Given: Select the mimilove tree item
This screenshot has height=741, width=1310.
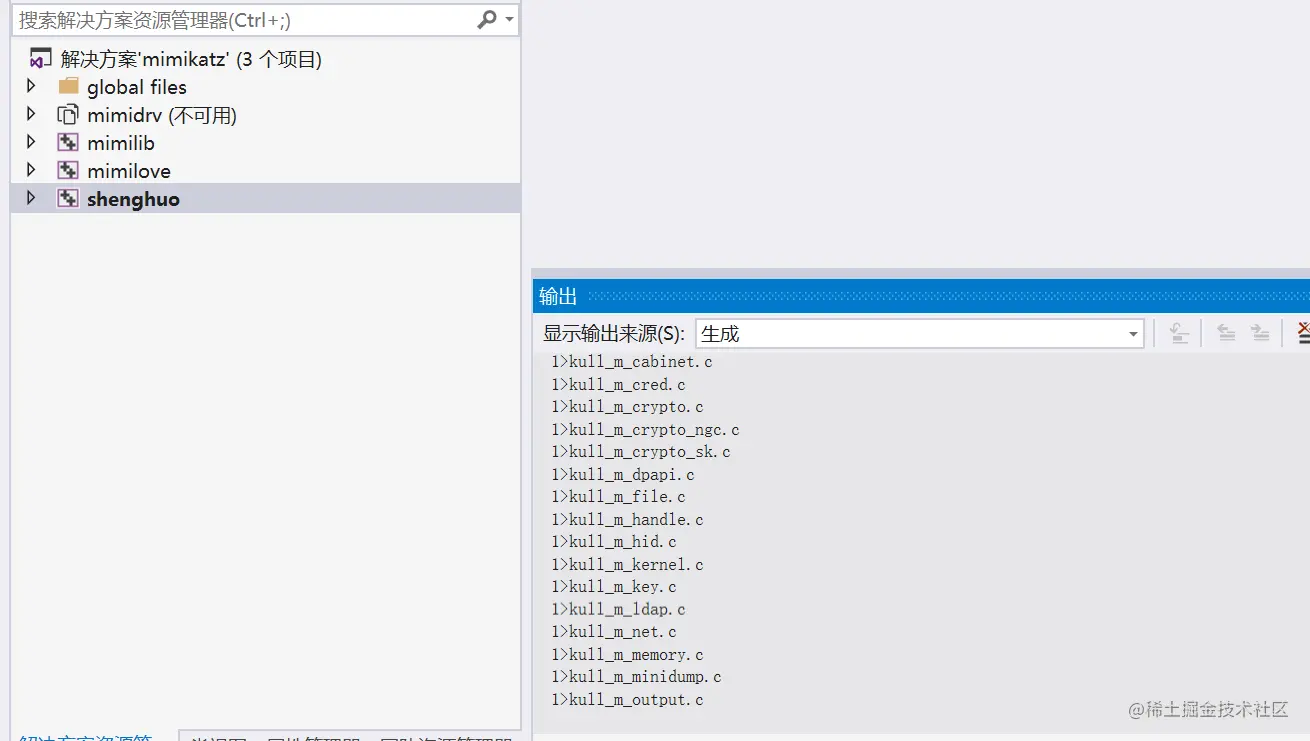Looking at the screenshot, I should coord(129,171).
